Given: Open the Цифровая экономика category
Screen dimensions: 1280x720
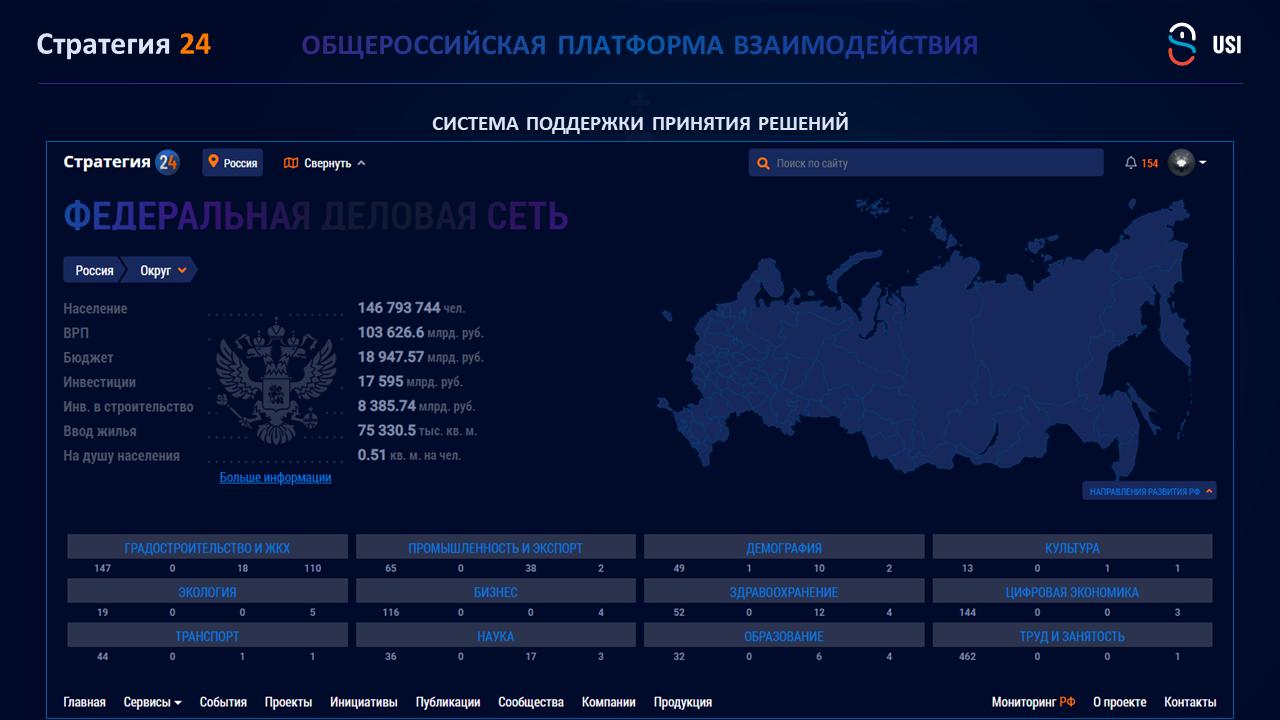Looking at the screenshot, I should 1072,592.
